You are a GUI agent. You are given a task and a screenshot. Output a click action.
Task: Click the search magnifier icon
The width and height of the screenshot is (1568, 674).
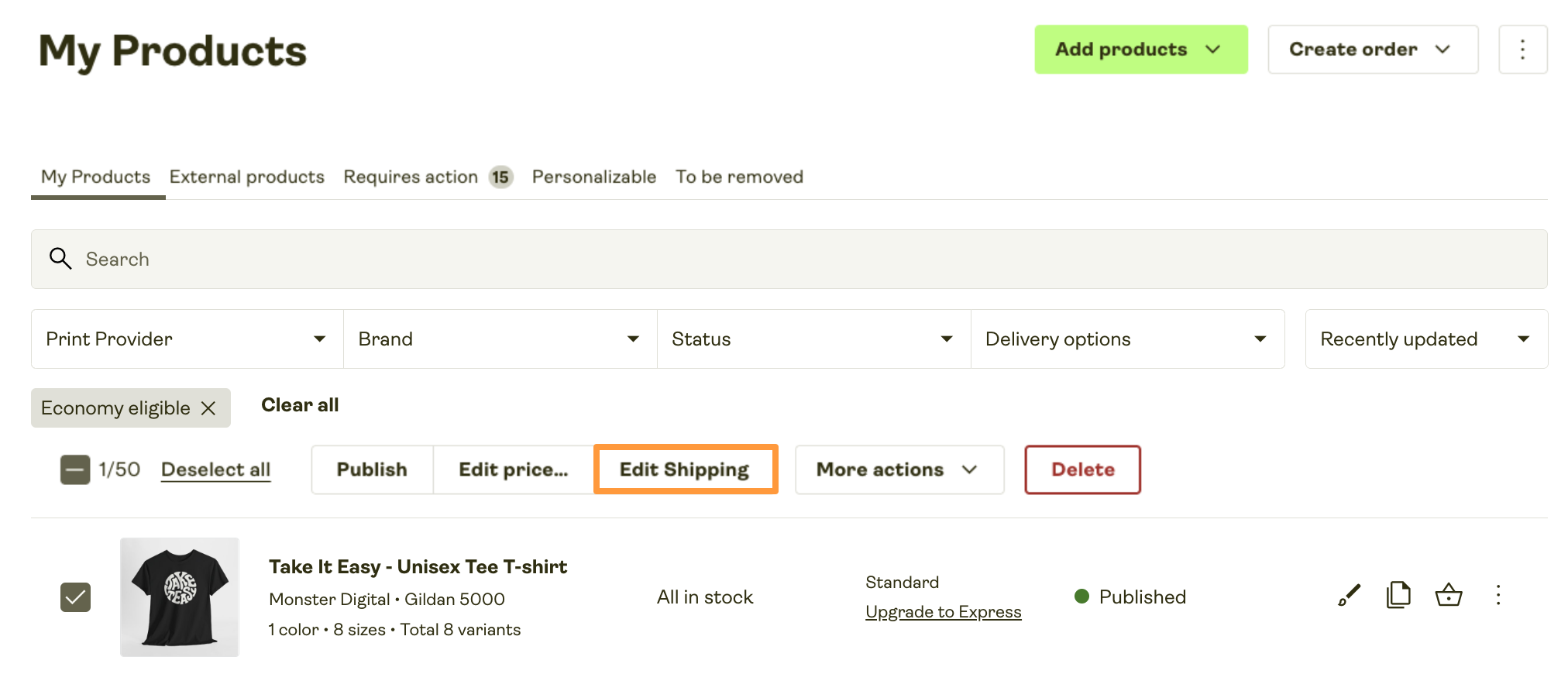coord(60,259)
